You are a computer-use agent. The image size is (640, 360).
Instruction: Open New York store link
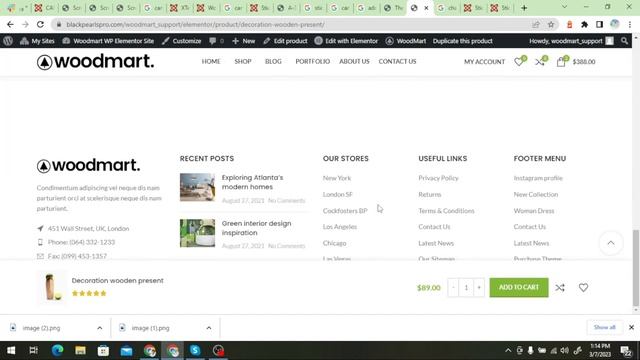point(337,178)
